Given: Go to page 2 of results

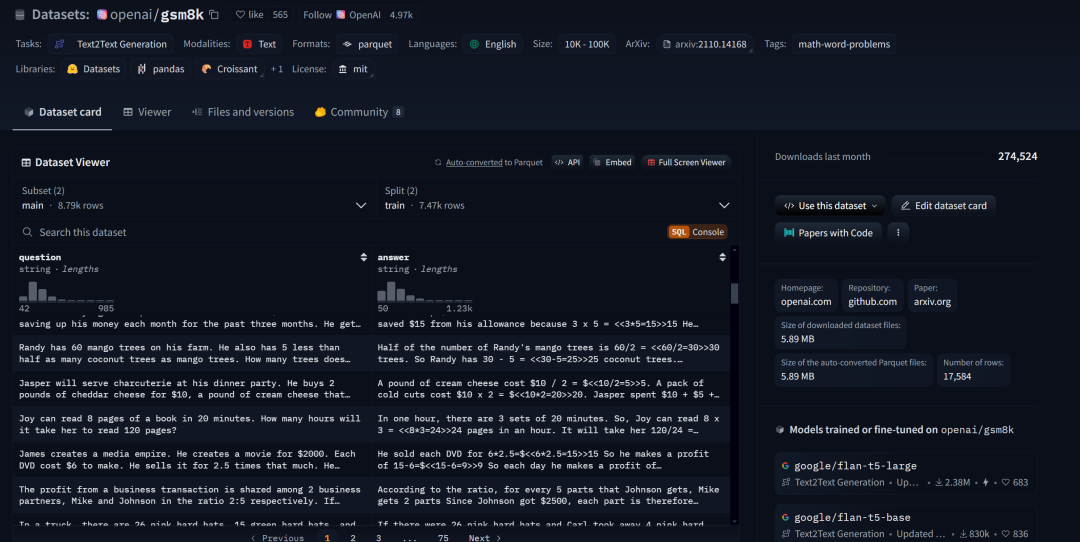Looking at the screenshot, I should click(x=353, y=538).
